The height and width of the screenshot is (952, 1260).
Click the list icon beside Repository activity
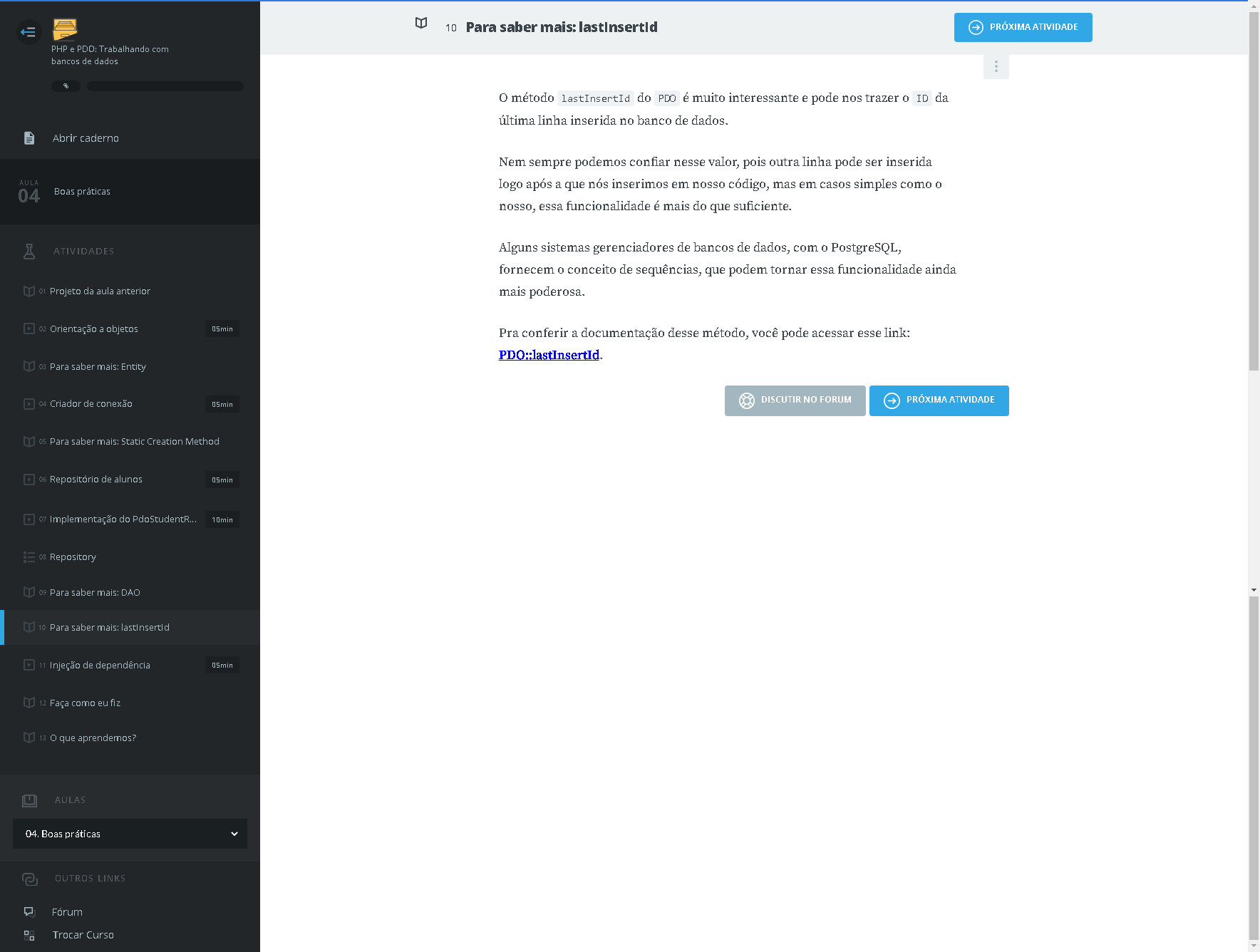click(29, 557)
